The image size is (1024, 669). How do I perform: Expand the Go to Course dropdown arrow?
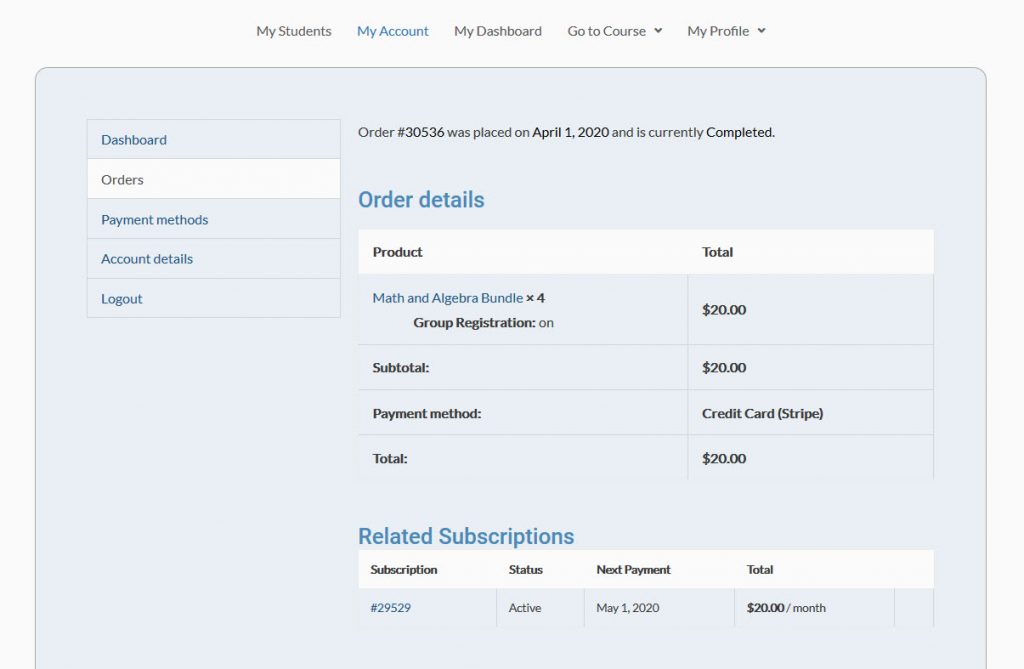click(x=658, y=31)
